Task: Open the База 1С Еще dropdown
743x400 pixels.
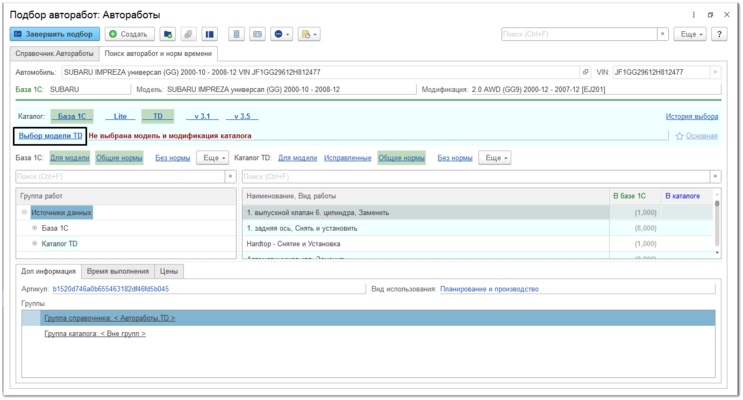Action: pos(213,158)
